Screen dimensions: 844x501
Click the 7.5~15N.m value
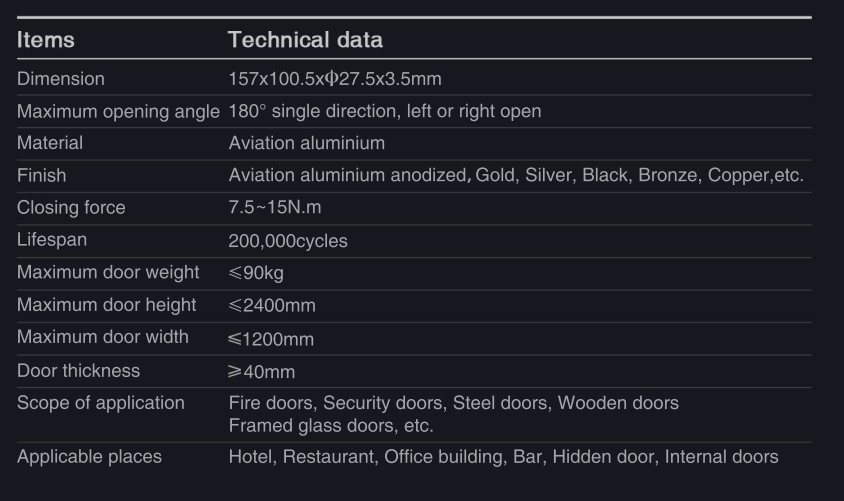pos(275,208)
